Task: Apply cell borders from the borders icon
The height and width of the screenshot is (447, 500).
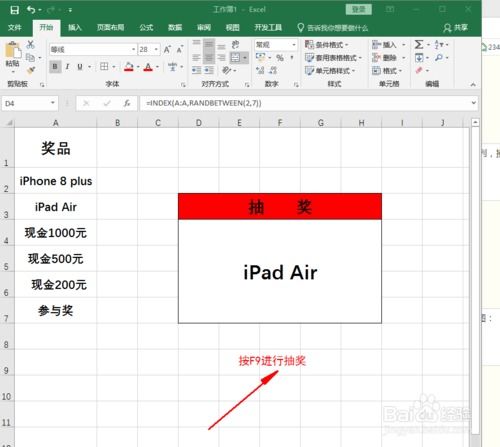Action: tap(104, 67)
